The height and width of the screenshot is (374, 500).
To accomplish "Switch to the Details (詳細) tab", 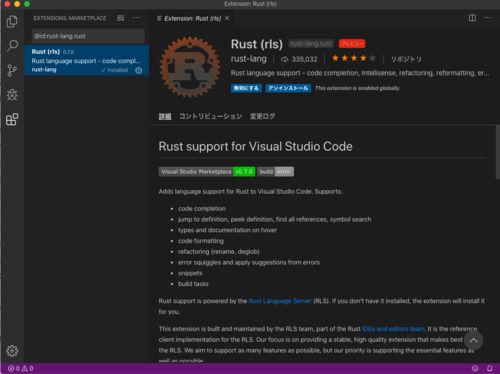I will click(x=165, y=116).
